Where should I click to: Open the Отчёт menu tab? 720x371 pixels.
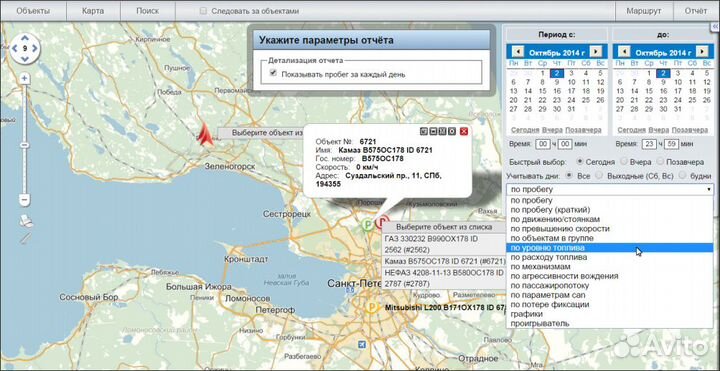[x=696, y=11]
